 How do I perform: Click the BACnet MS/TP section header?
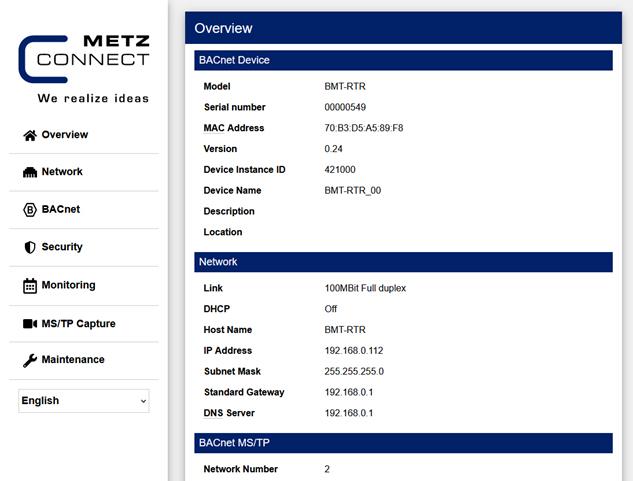[403, 443]
